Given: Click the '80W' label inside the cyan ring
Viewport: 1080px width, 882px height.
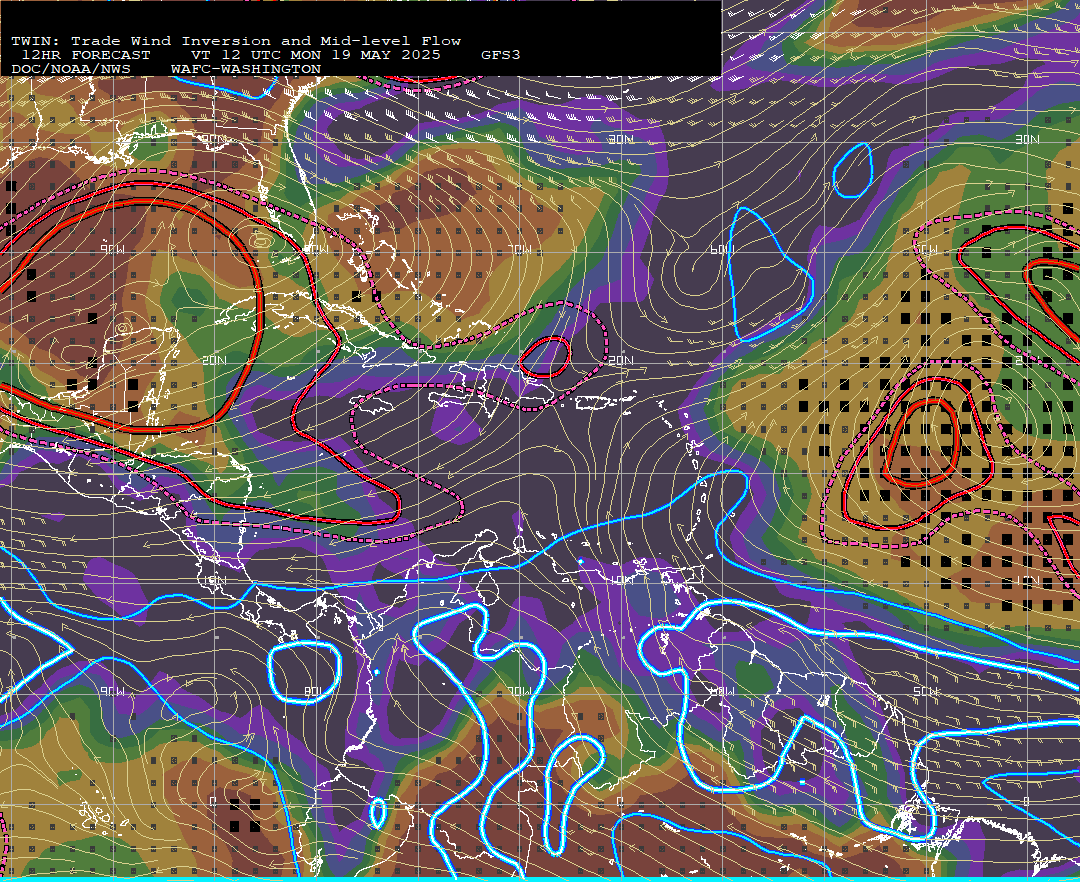Looking at the screenshot, I should (x=313, y=691).
